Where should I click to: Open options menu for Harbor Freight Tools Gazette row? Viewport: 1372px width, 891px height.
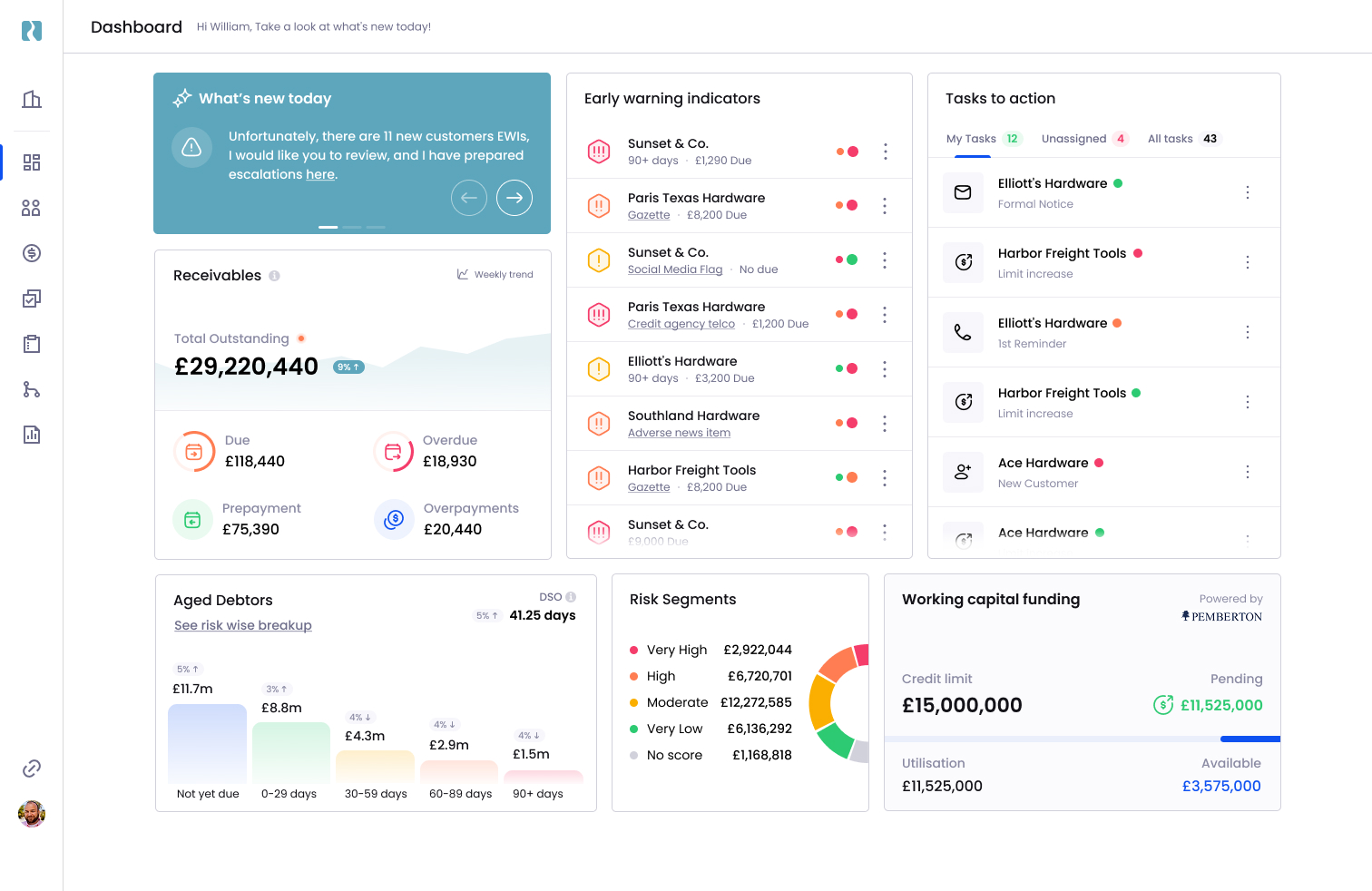885,478
